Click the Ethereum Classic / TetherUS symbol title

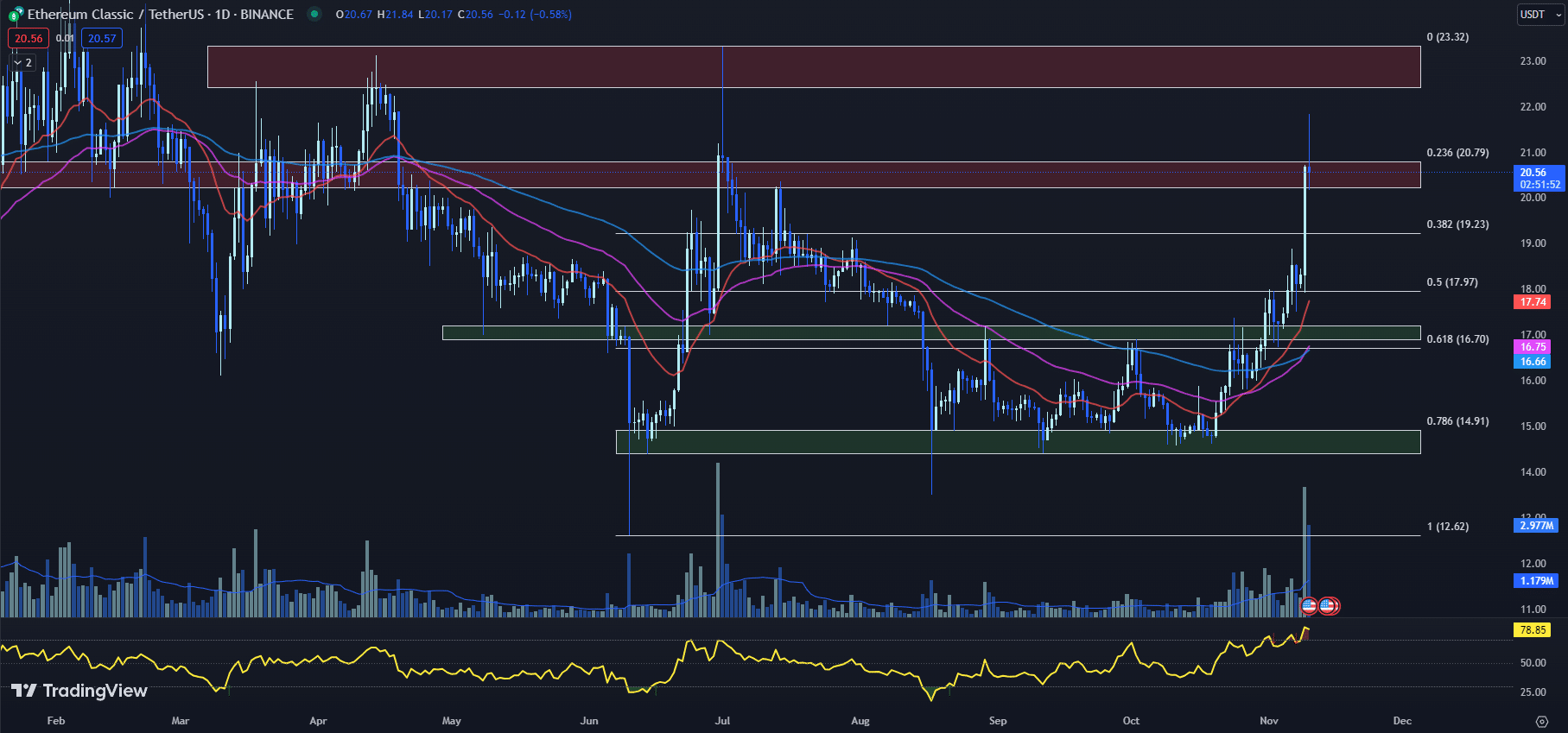160,15
